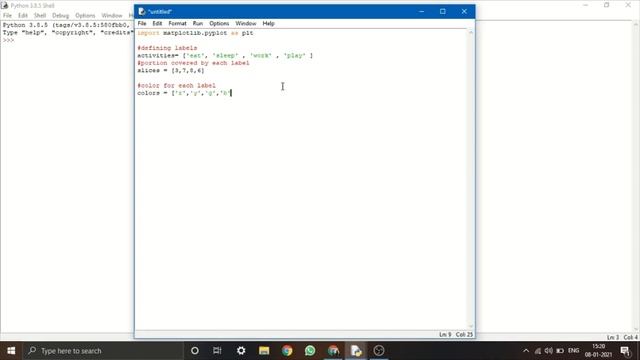Open OBS Studio icon on taskbar
The width and height of the screenshot is (640, 360).
click(379, 351)
